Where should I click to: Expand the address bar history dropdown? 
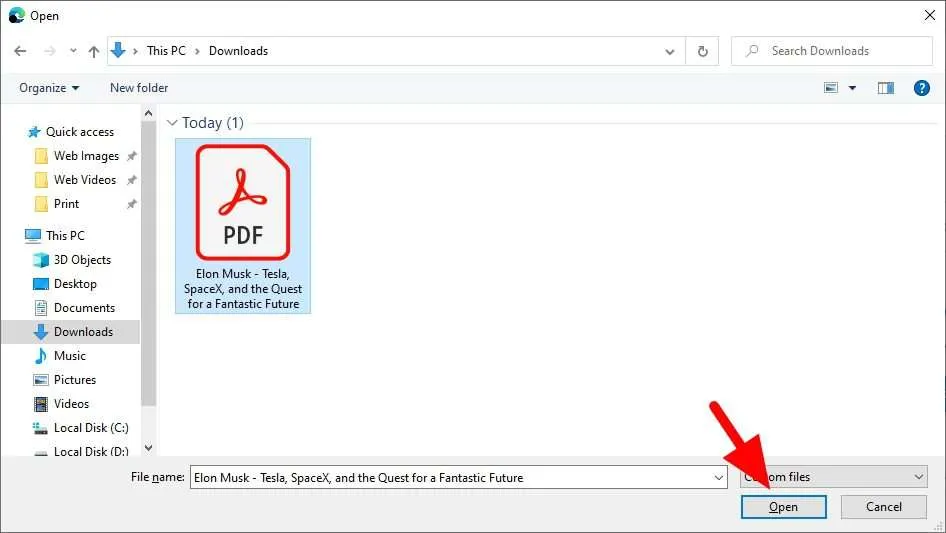[x=670, y=51]
